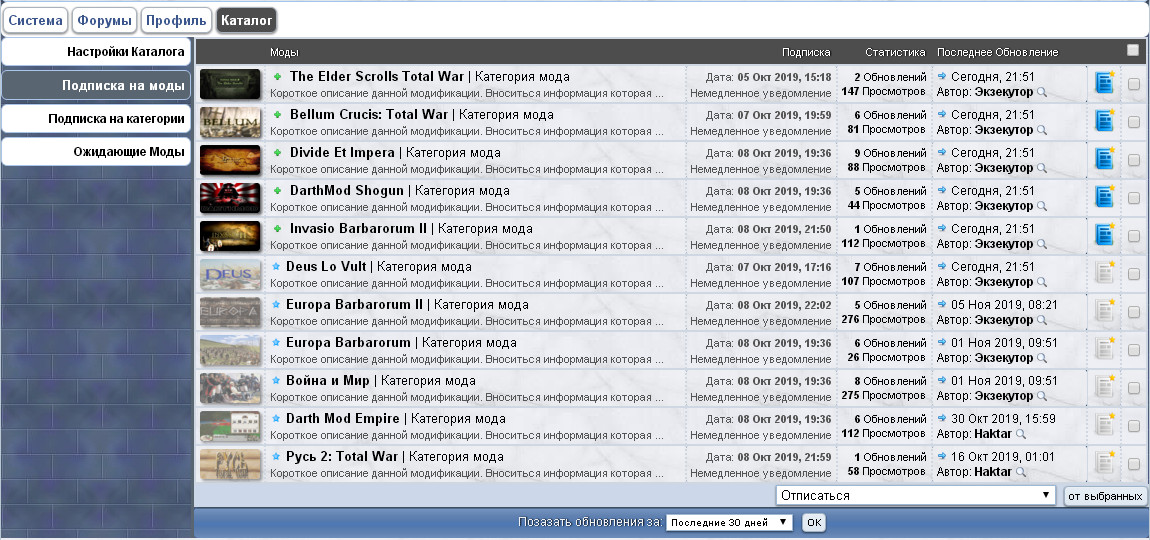Viewport: 1150px width, 540px height.
Task: Open the Darth Mod Empire mod link
Action: pos(343,419)
